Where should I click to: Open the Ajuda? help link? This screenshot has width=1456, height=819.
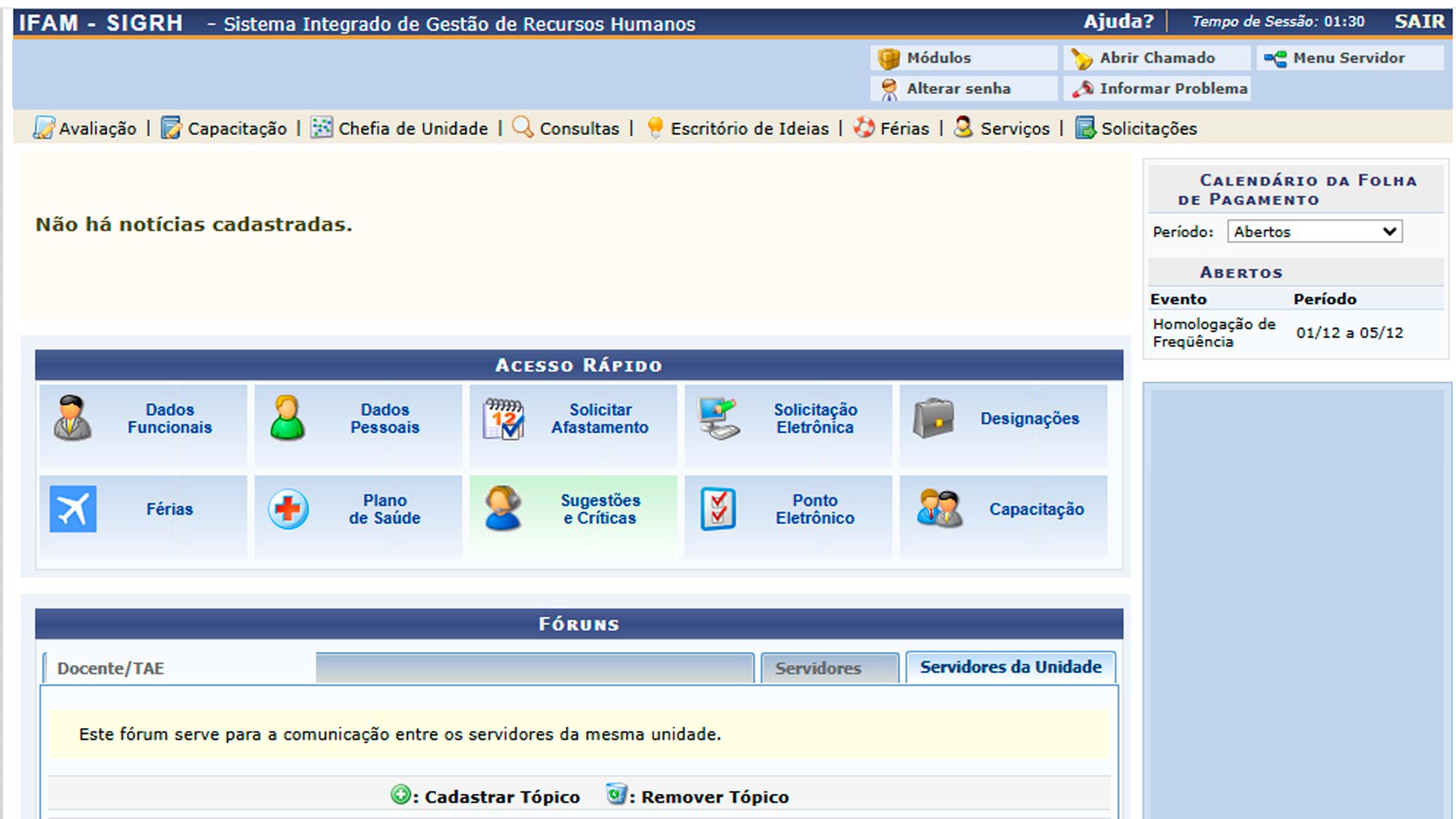(1118, 21)
